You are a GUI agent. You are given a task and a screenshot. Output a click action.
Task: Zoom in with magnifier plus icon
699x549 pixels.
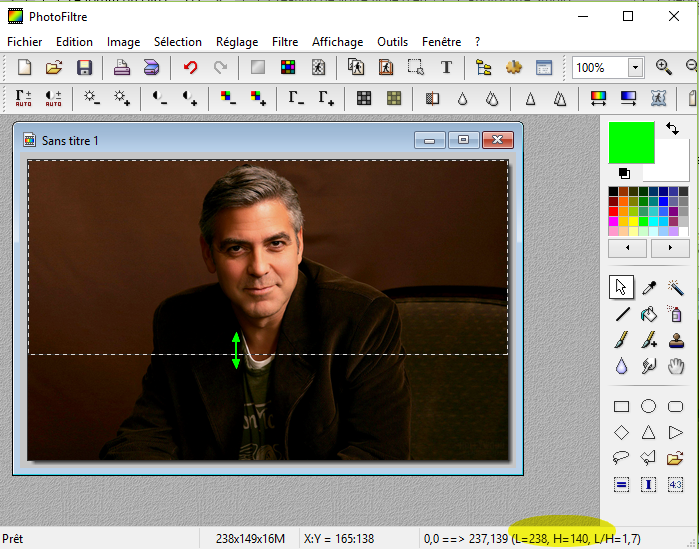pos(664,67)
